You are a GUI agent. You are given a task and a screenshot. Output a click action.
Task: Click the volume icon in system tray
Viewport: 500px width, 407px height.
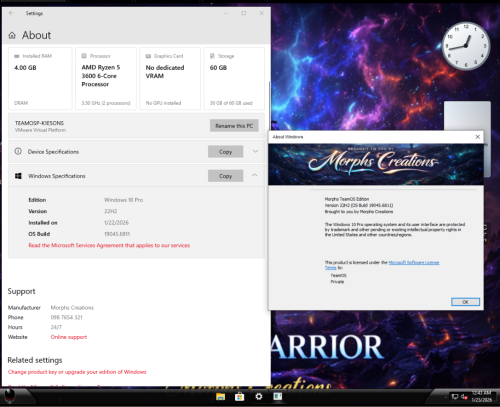click(464, 396)
